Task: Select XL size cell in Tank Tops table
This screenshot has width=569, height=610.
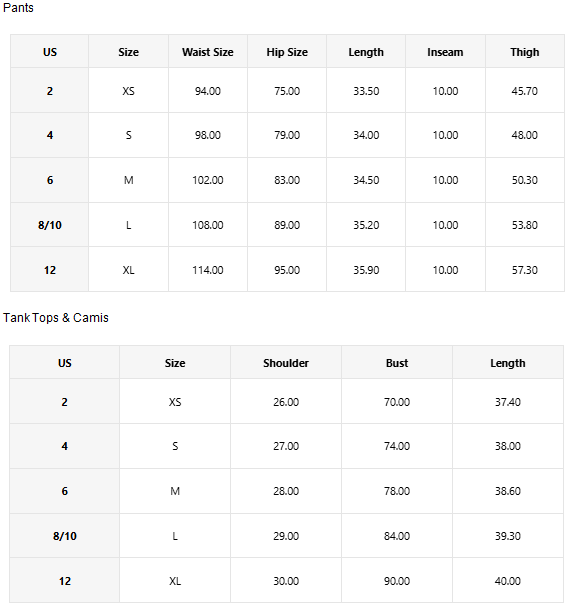Action: [x=175, y=581]
